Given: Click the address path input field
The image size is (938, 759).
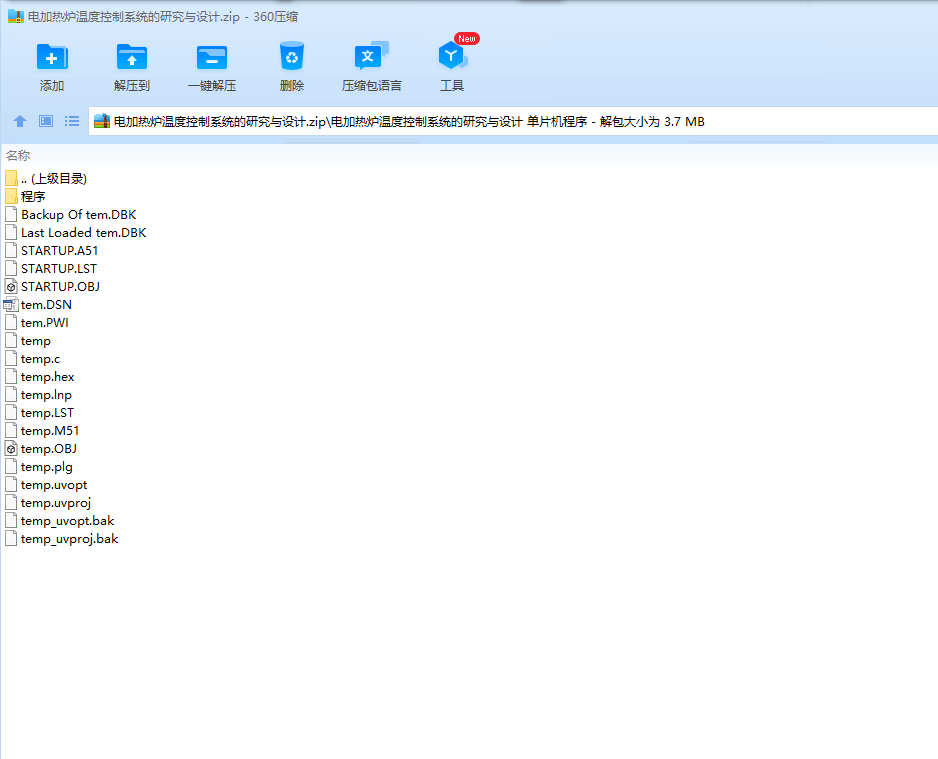Looking at the screenshot, I should point(513,121).
